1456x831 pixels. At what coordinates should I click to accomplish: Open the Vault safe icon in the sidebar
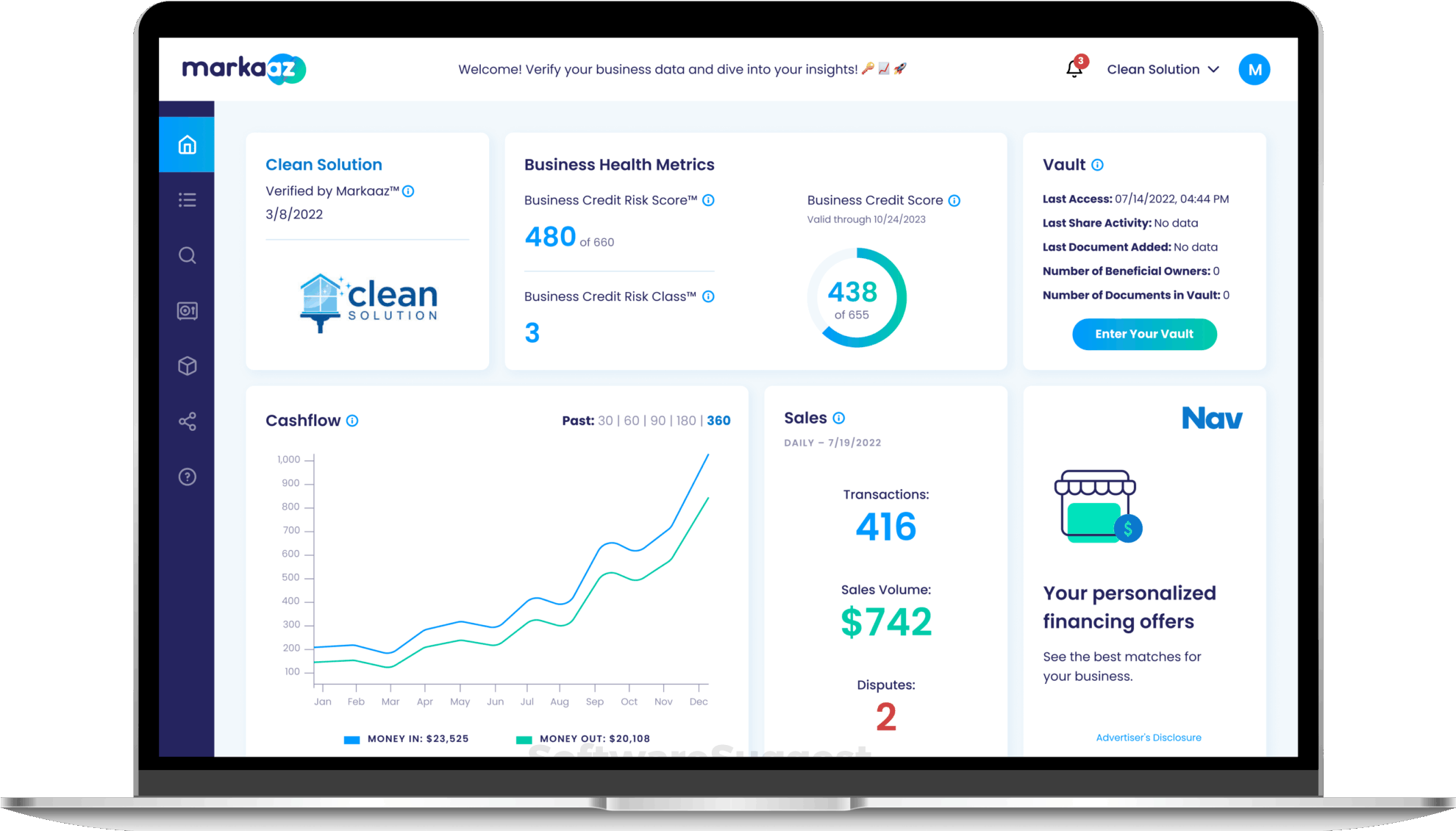187,310
